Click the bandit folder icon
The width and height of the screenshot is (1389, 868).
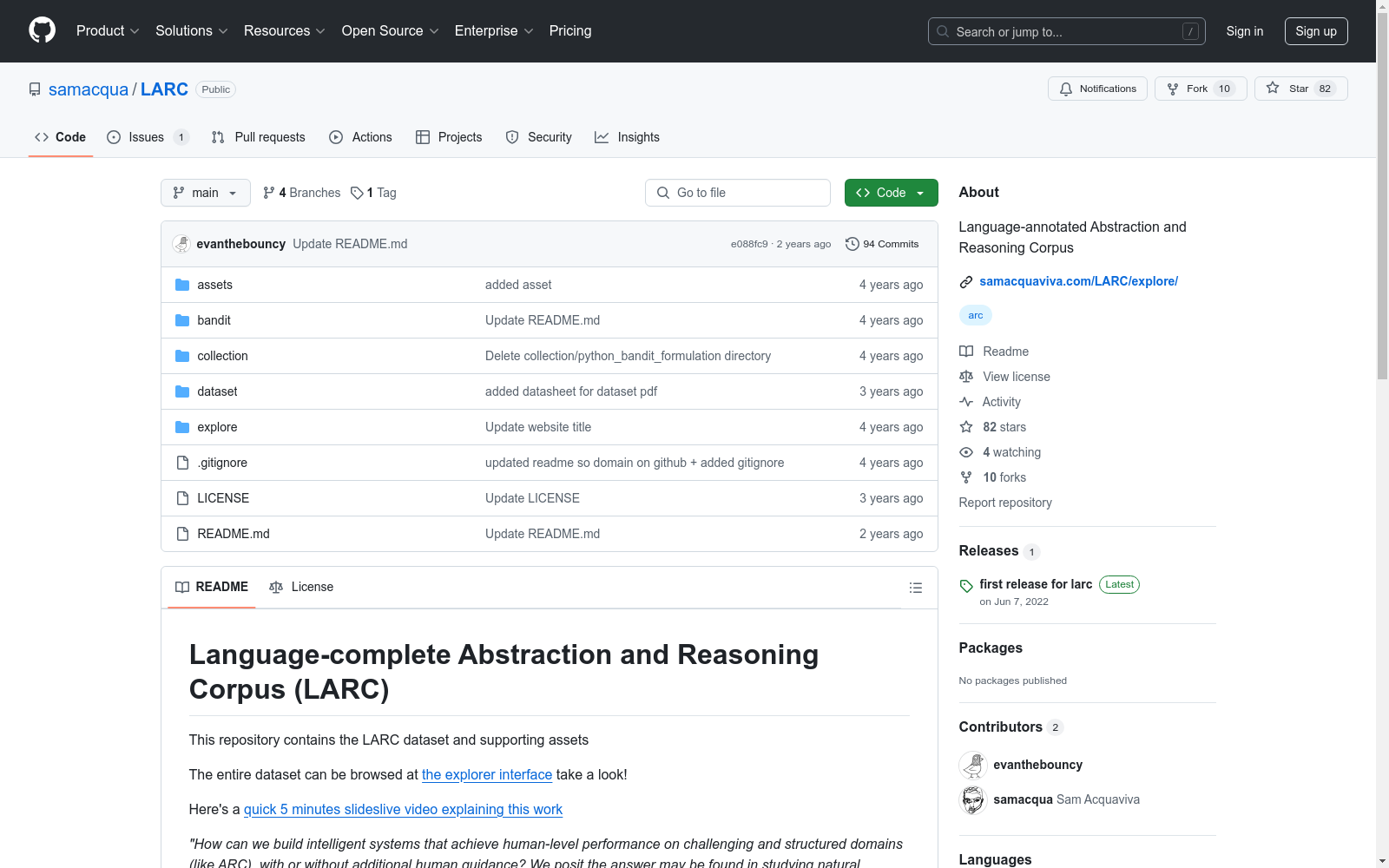pyautogui.click(x=182, y=320)
